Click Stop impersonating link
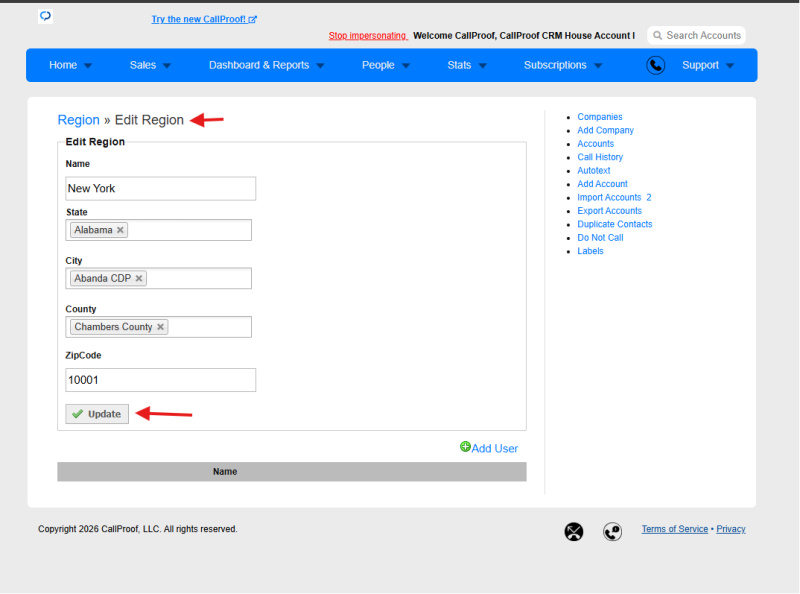This screenshot has width=800, height=594. click(368, 36)
